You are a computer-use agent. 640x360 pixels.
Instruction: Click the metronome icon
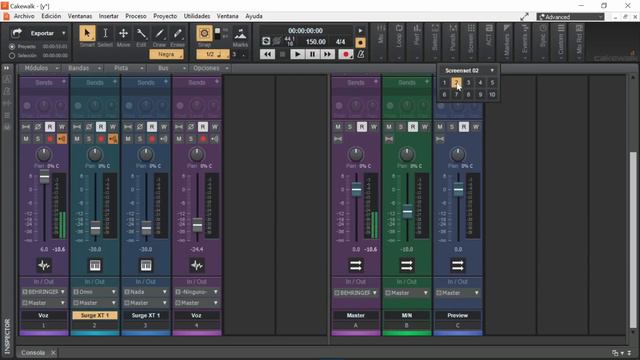tap(361, 54)
